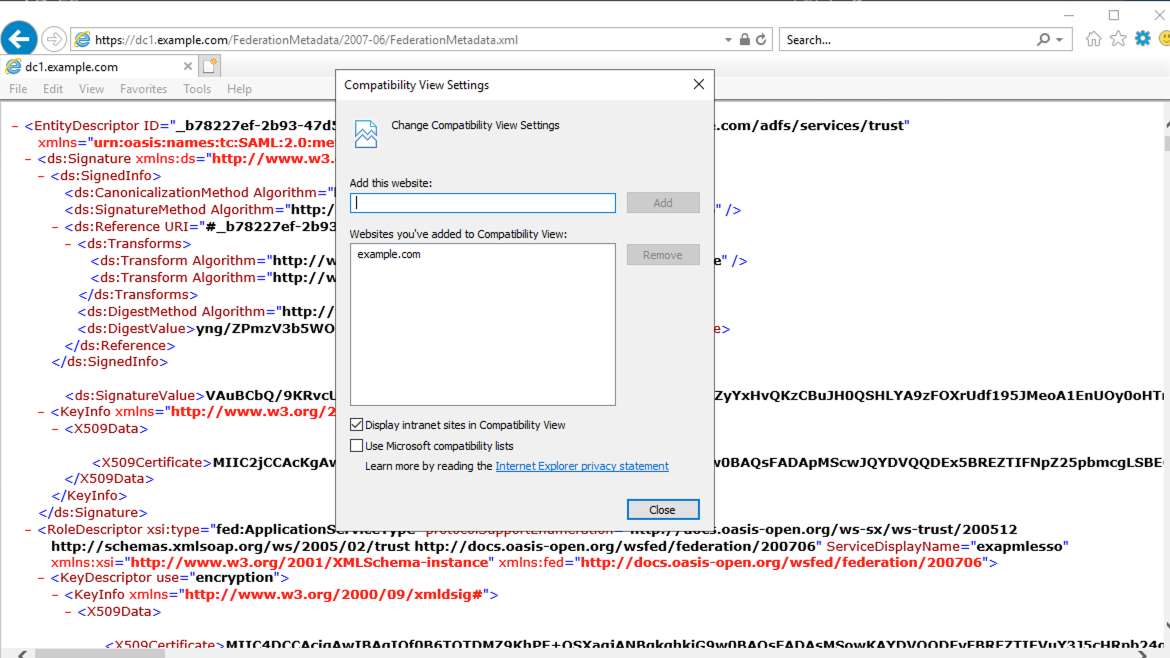Image resolution: width=1170 pixels, height=658 pixels.
Task: Collapse the ds:Transforms XML node
Action: tap(69, 244)
